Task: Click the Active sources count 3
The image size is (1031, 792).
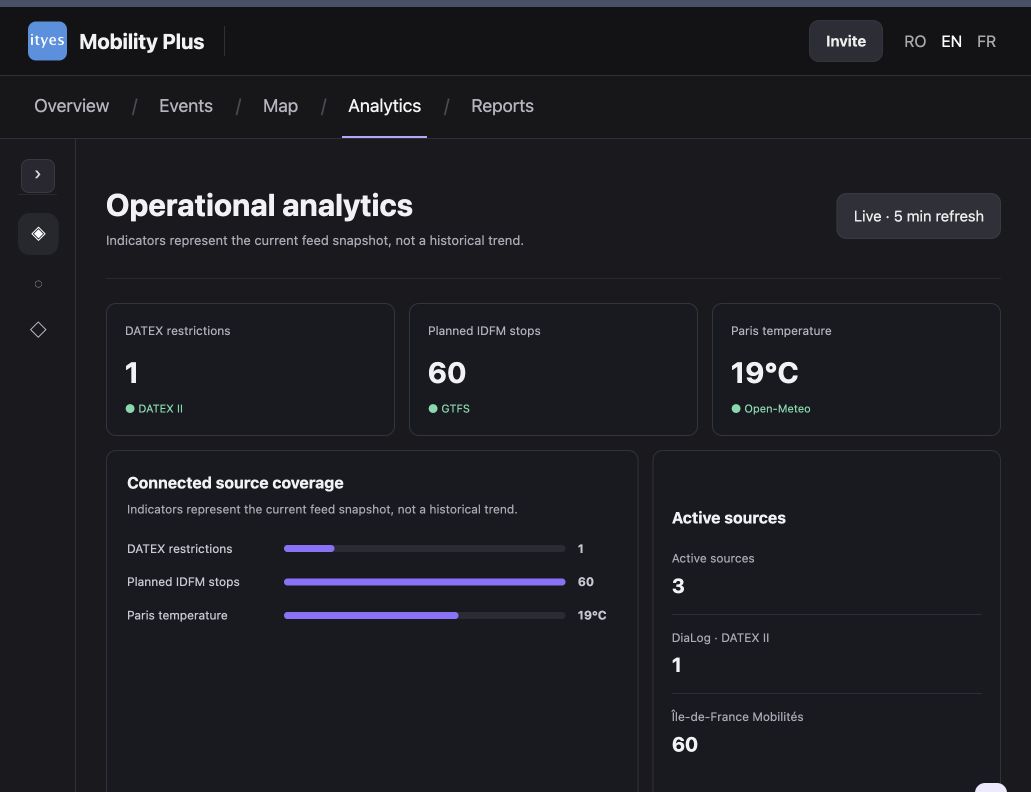Action: click(x=678, y=586)
